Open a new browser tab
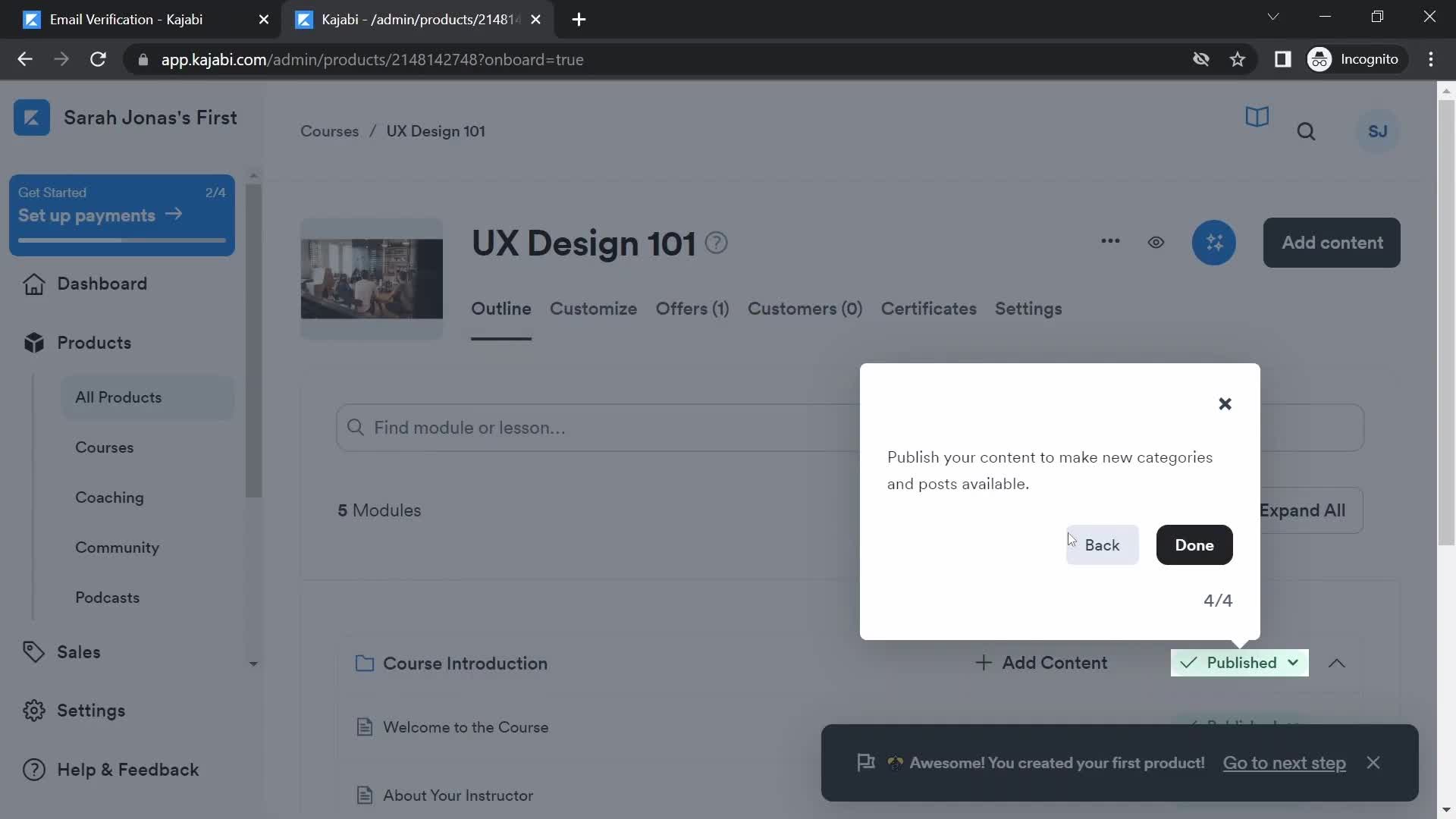This screenshot has height=819, width=1456. click(x=579, y=20)
